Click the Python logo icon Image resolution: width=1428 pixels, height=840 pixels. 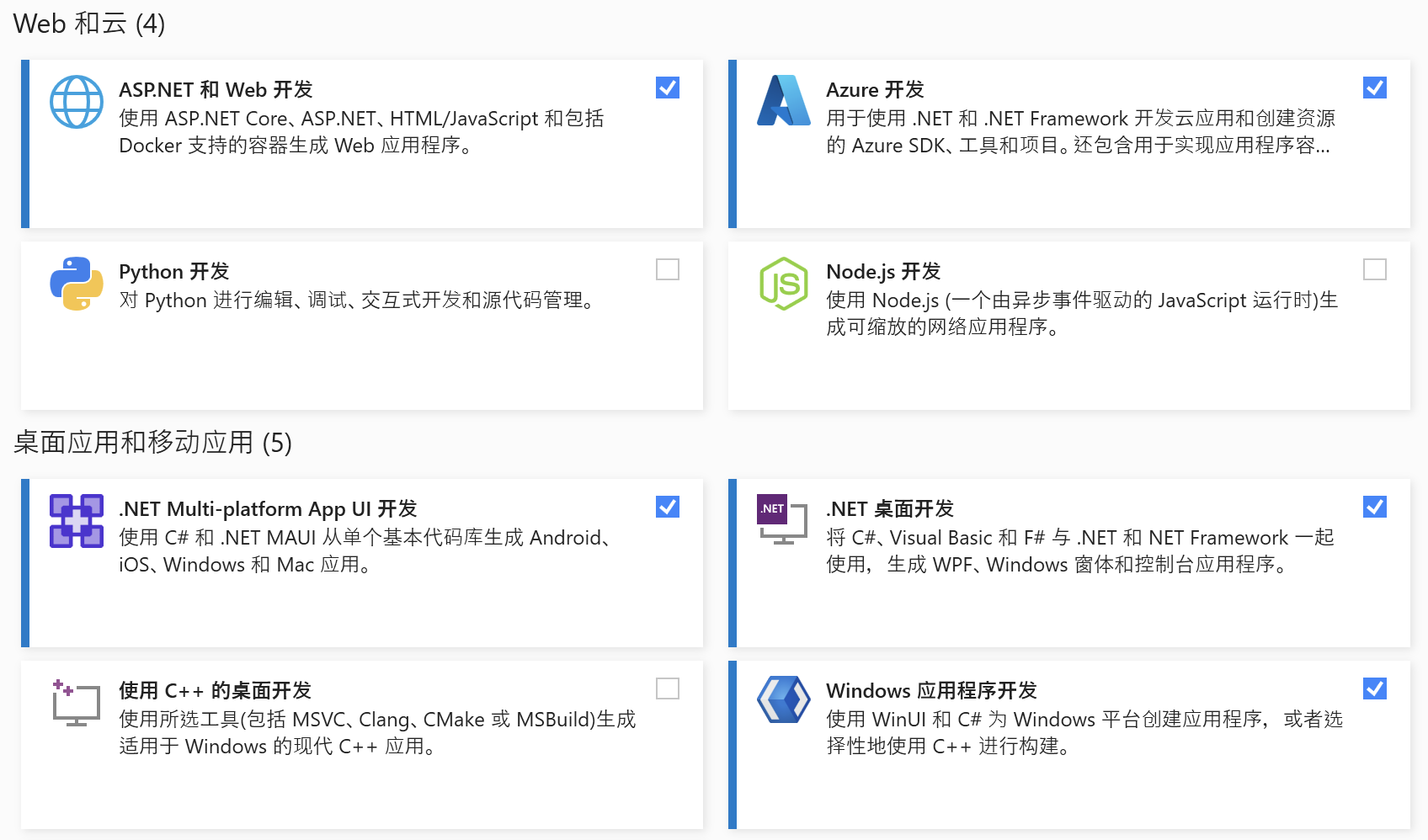(77, 284)
